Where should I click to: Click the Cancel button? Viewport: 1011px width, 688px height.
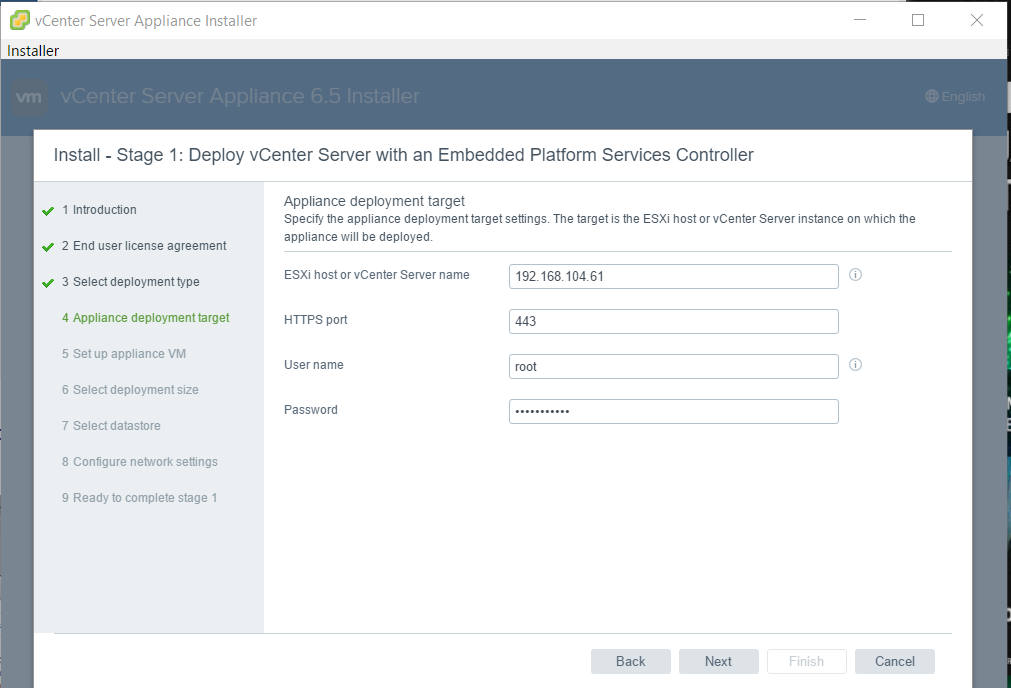tap(894, 662)
